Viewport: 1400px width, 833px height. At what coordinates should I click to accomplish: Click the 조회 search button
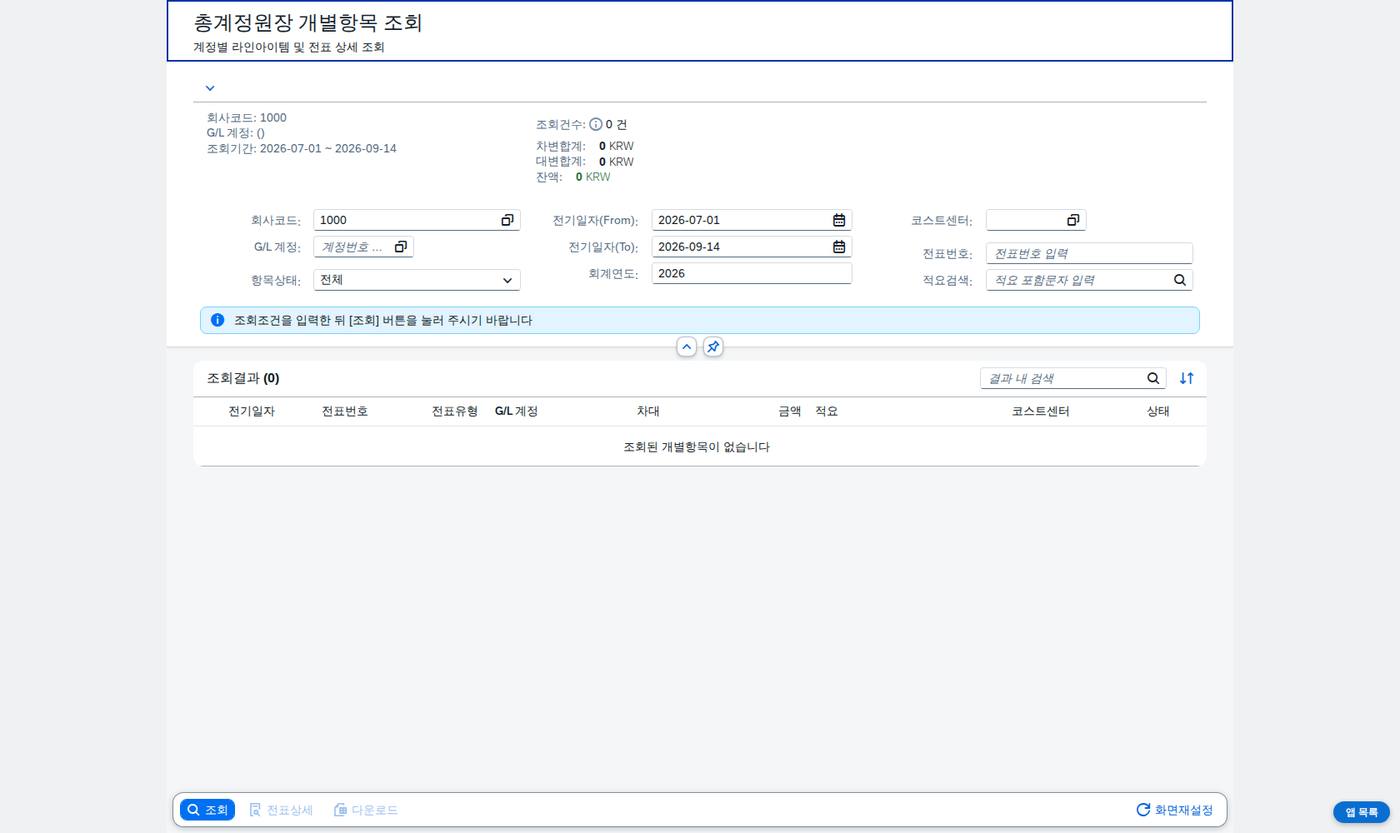click(x=208, y=810)
